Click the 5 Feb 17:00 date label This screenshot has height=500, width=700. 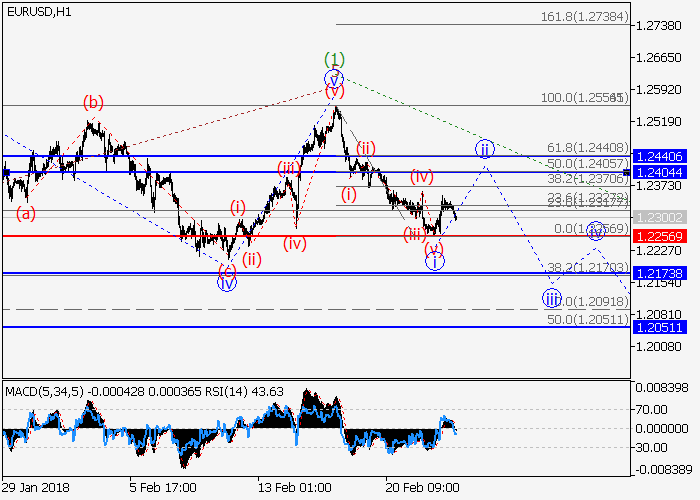click(x=163, y=488)
